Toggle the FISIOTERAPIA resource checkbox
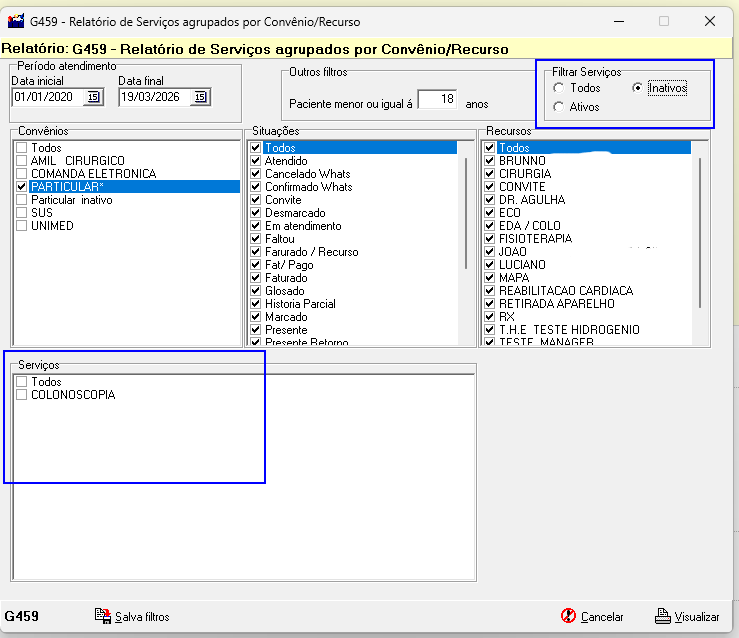 [x=490, y=239]
